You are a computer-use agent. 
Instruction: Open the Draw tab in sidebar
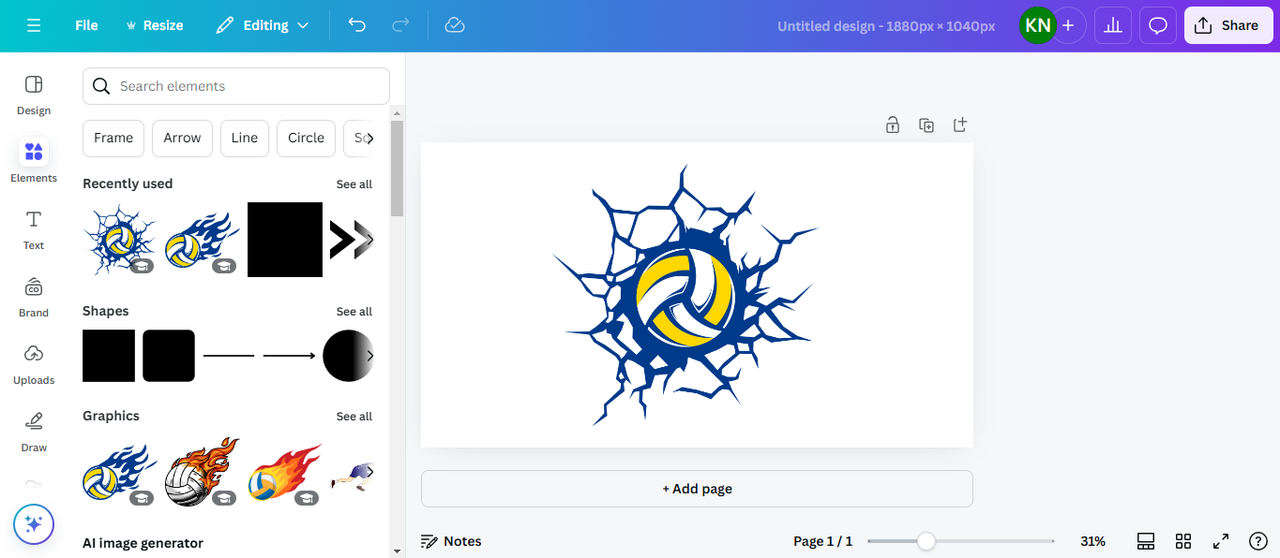[x=34, y=432]
